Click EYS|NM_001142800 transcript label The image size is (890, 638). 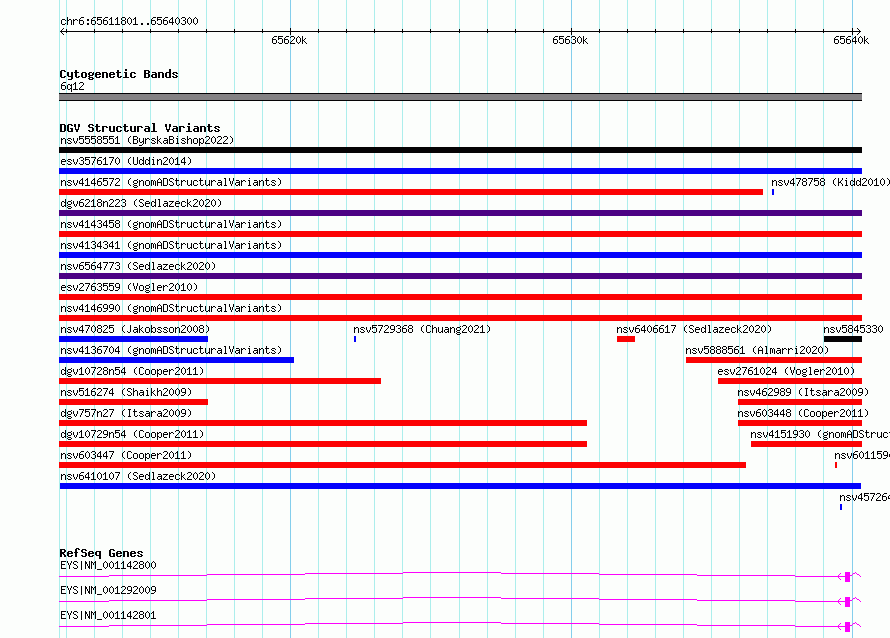point(108,565)
